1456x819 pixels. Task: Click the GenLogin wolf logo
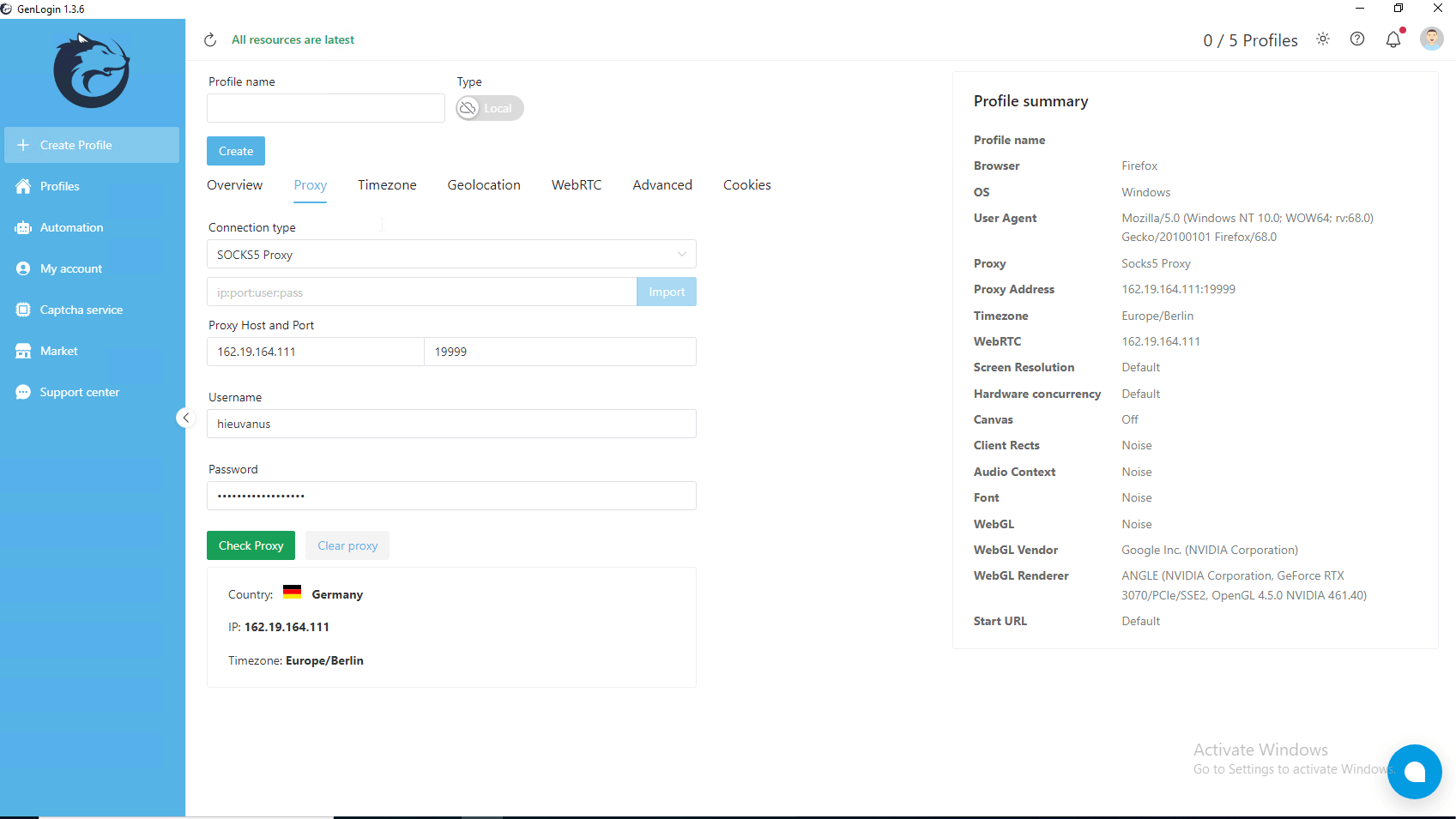[x=92, y=71]
